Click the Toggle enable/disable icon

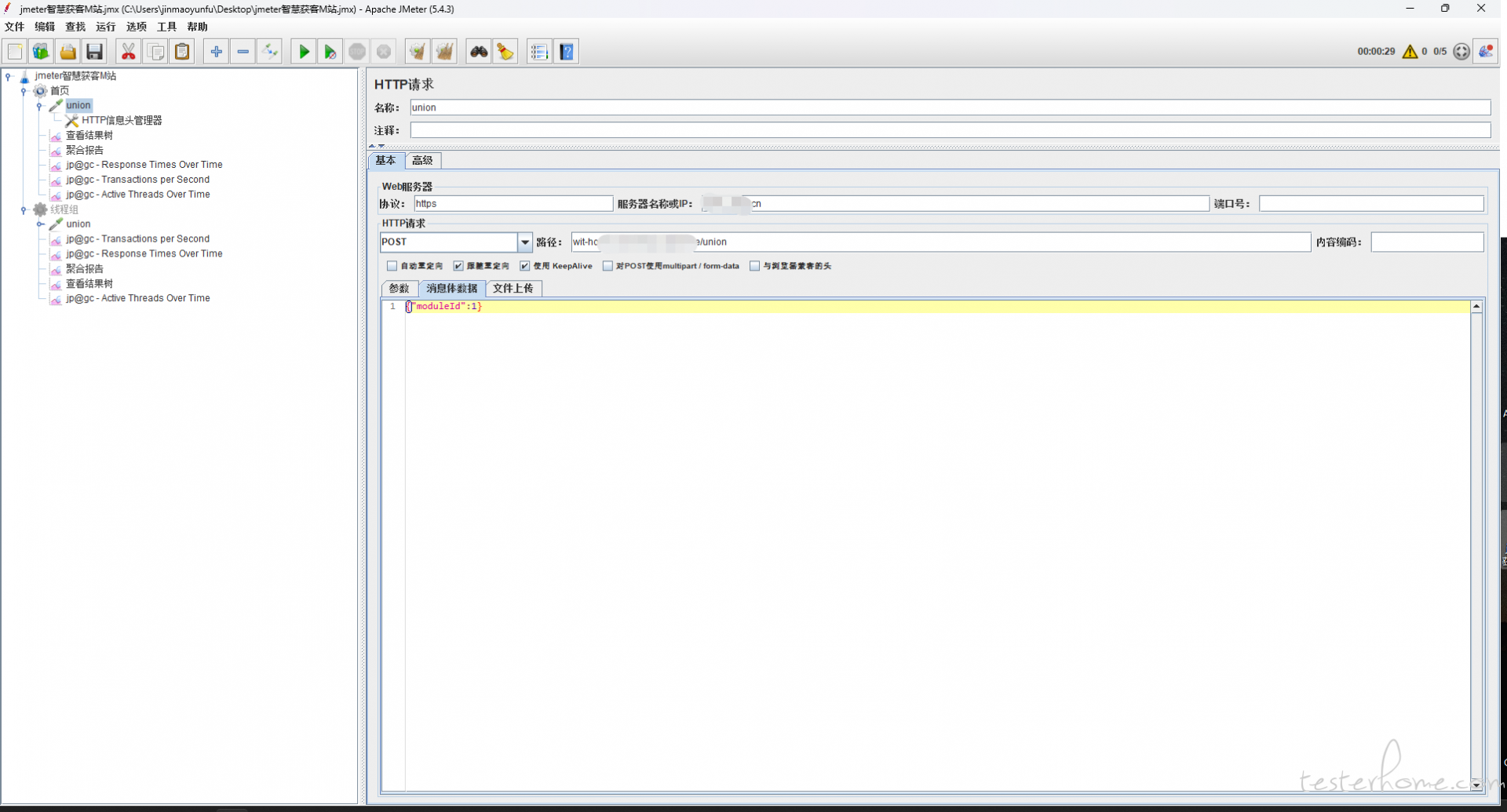pos(270,52)
